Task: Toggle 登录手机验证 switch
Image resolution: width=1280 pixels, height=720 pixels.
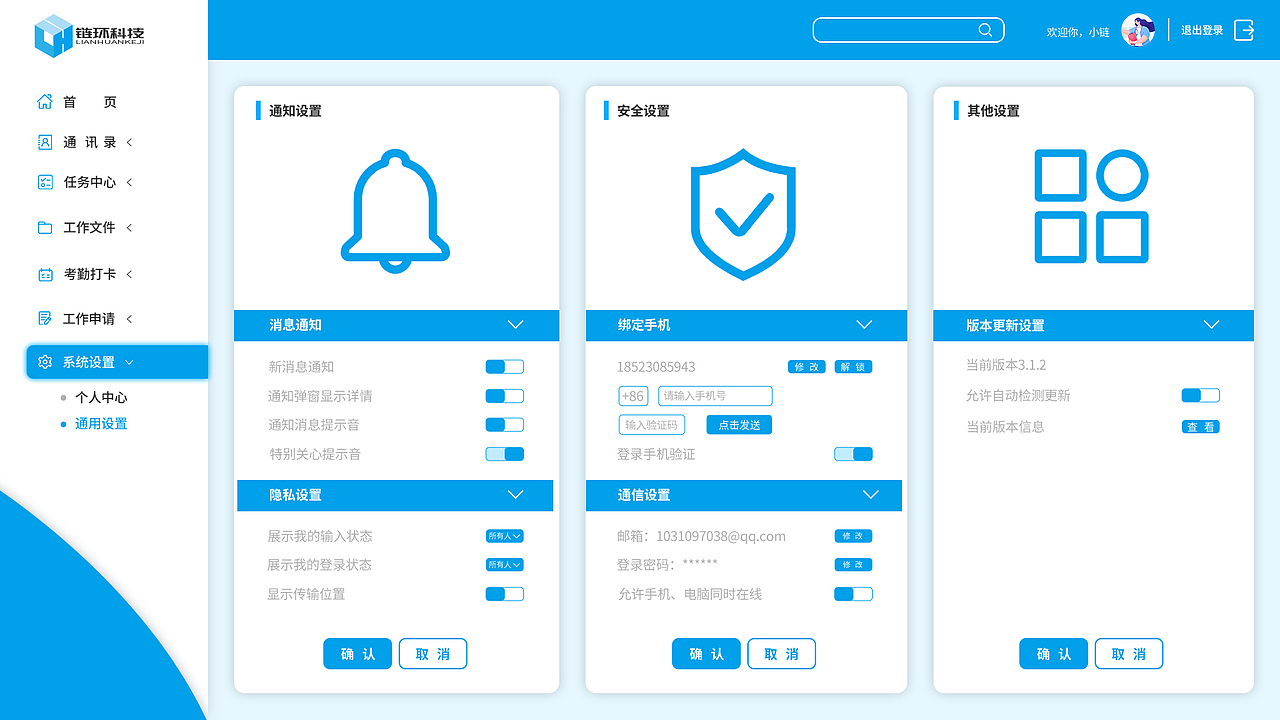Action: click(854, 454)
